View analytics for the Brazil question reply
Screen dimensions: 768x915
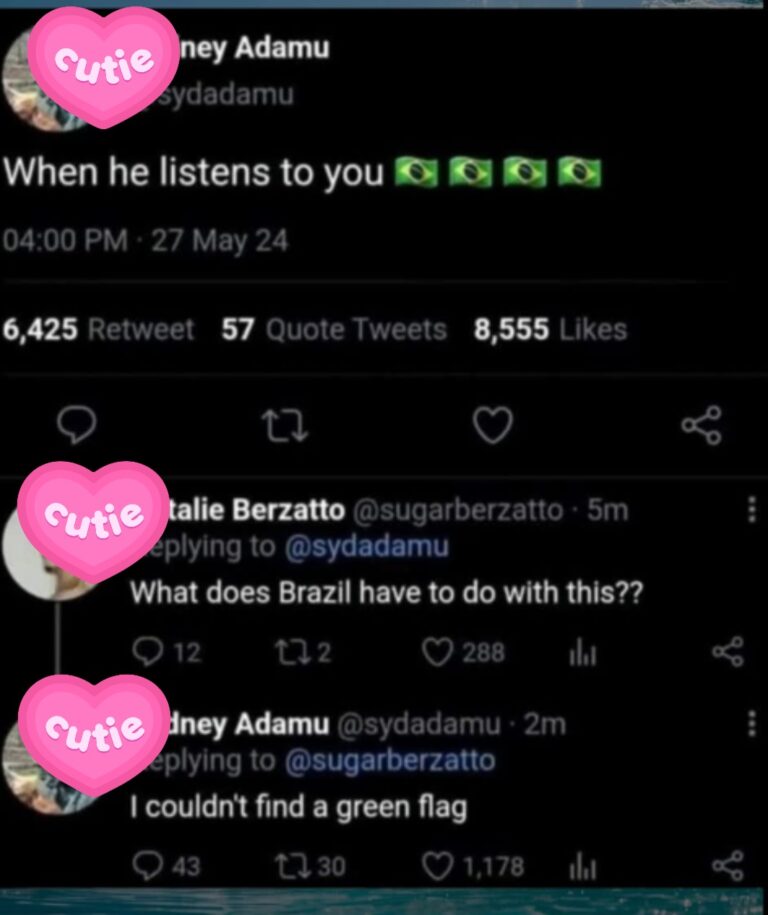[582, 653]
